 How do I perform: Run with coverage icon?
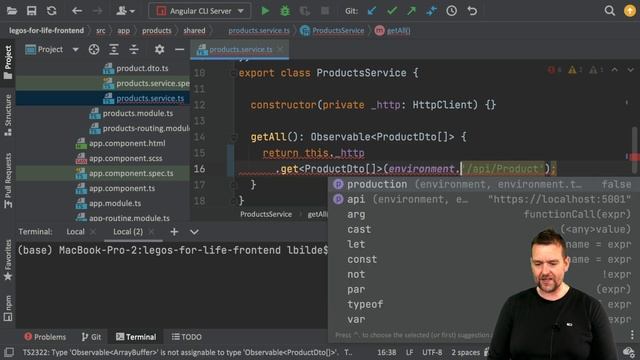pos(304,11)
